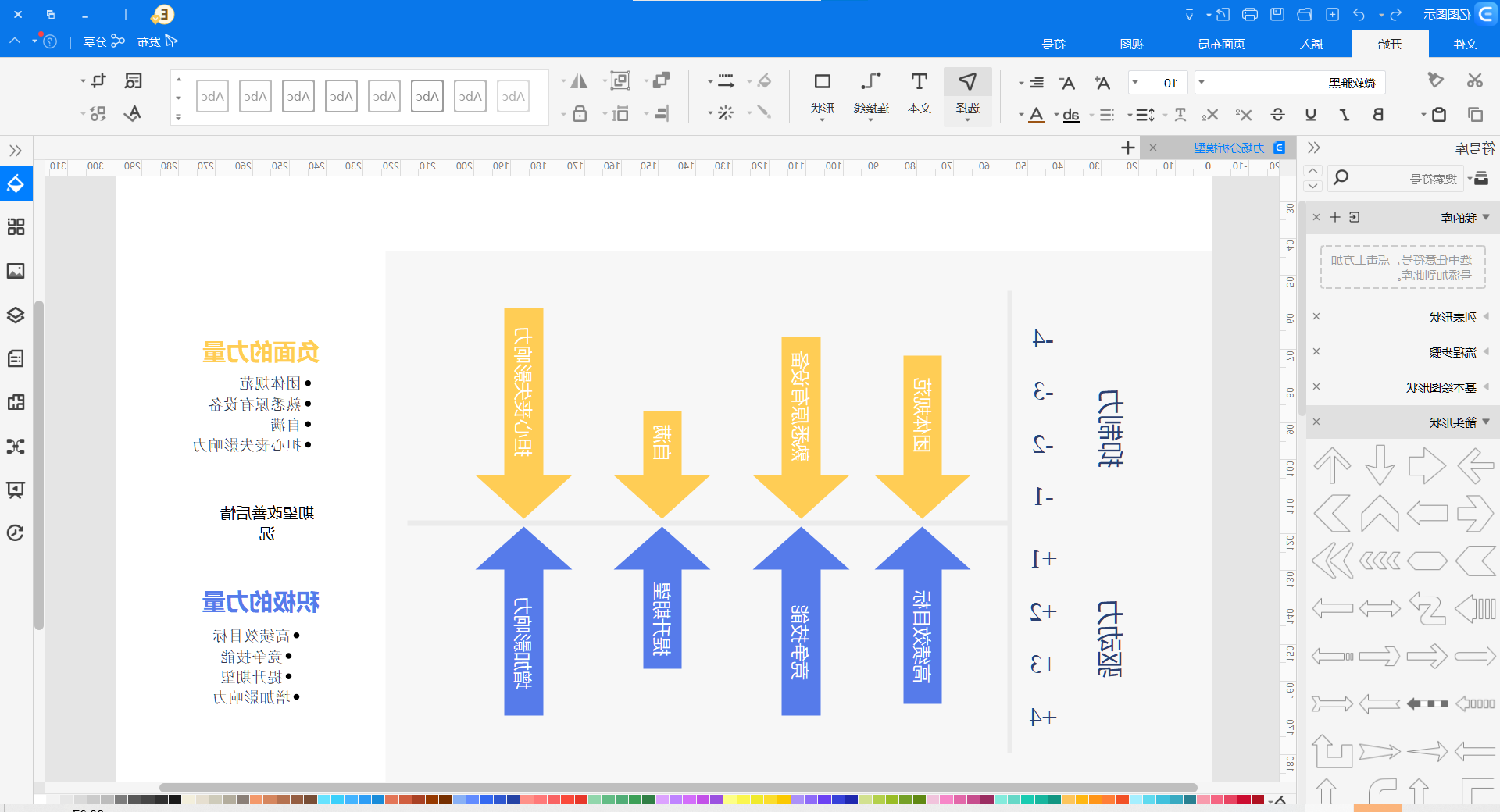Click the presentation screen icon in the sidebar
This screenshot has height=812, width=1500.
[x=16, y=490]
